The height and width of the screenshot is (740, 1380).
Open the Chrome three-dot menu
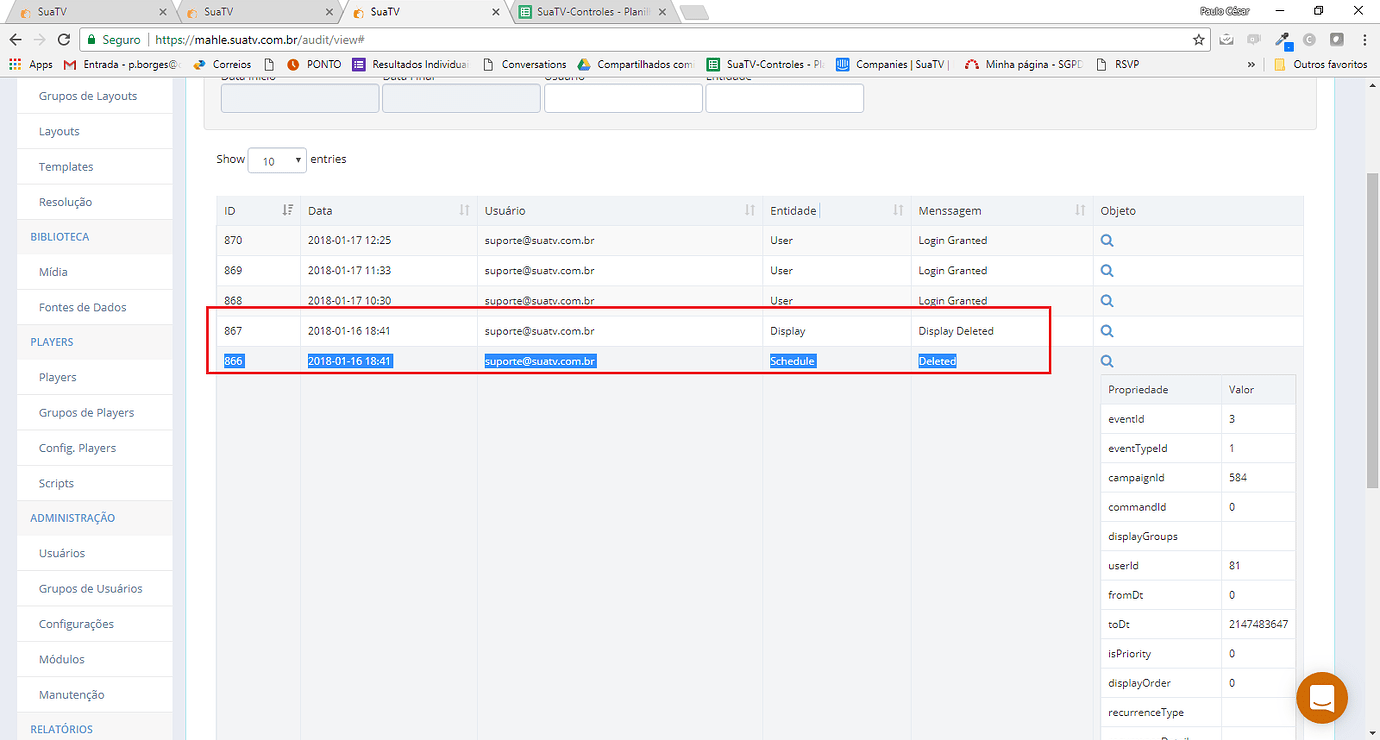click(1364, 40)
